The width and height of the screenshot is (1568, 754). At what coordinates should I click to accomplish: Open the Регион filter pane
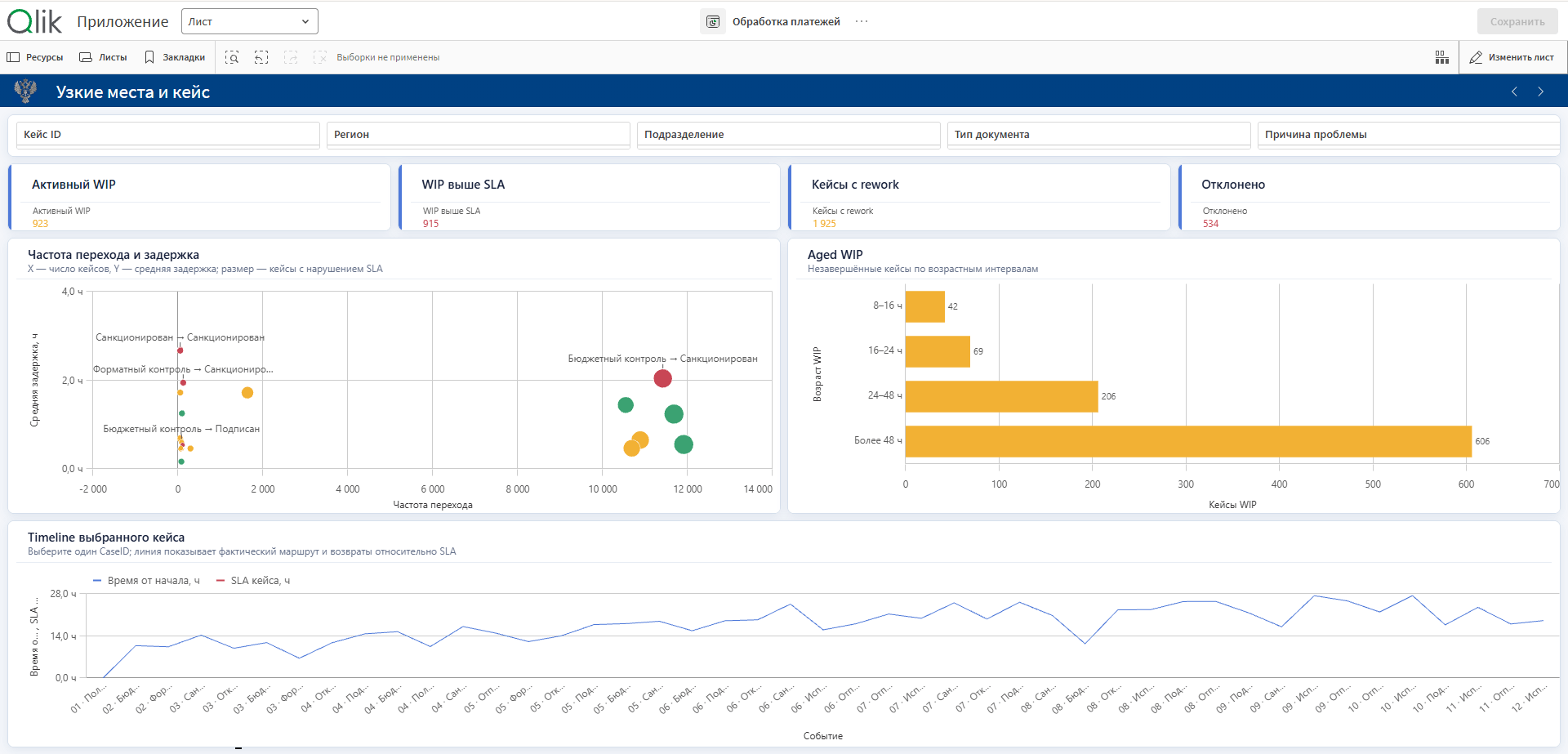click(479, 135)
